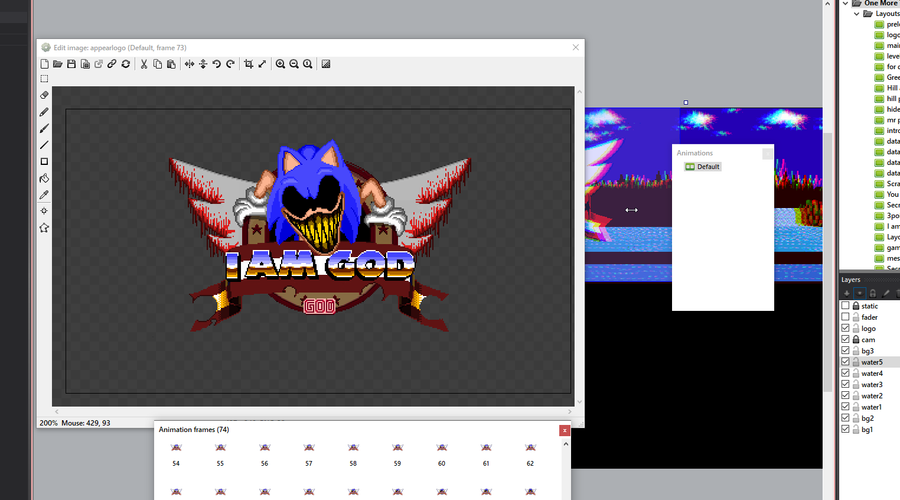This screenshot has width=900, height=500.
Task: Toggle the checkered background brightness icon
Action: 326,64
